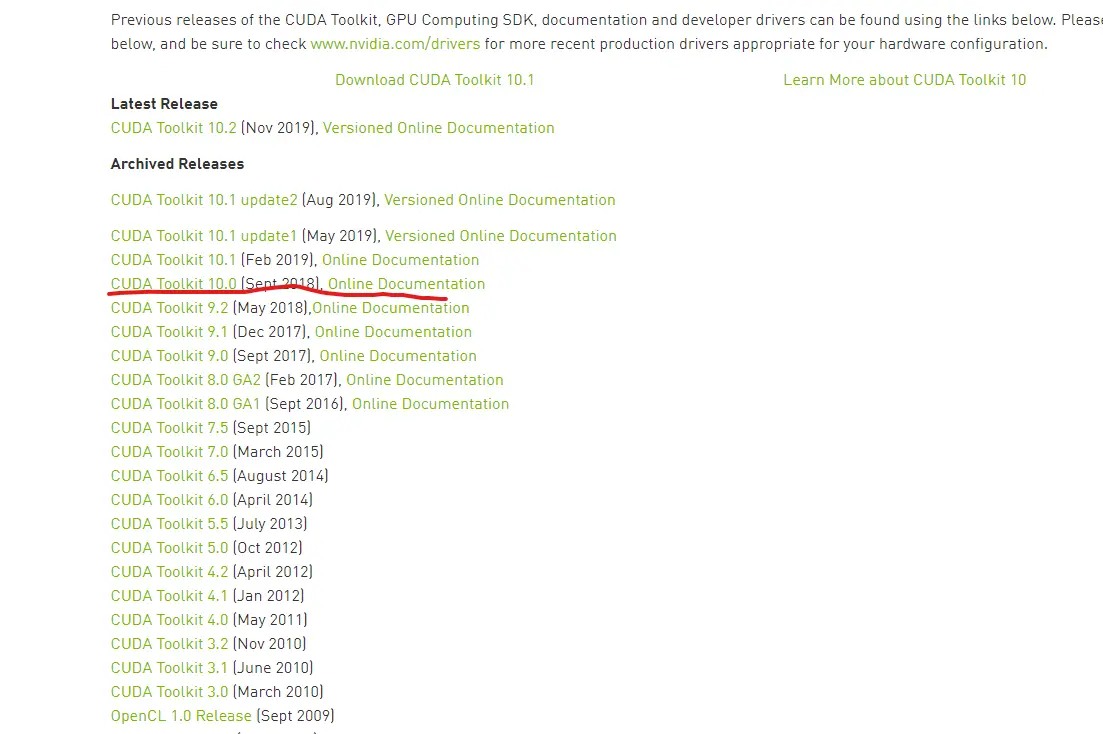The height and width of the screenshot is (734, 1103).
Task: Open CUDA Toolkit 8.0 GA2 link
Action: [x=186, y=379]
